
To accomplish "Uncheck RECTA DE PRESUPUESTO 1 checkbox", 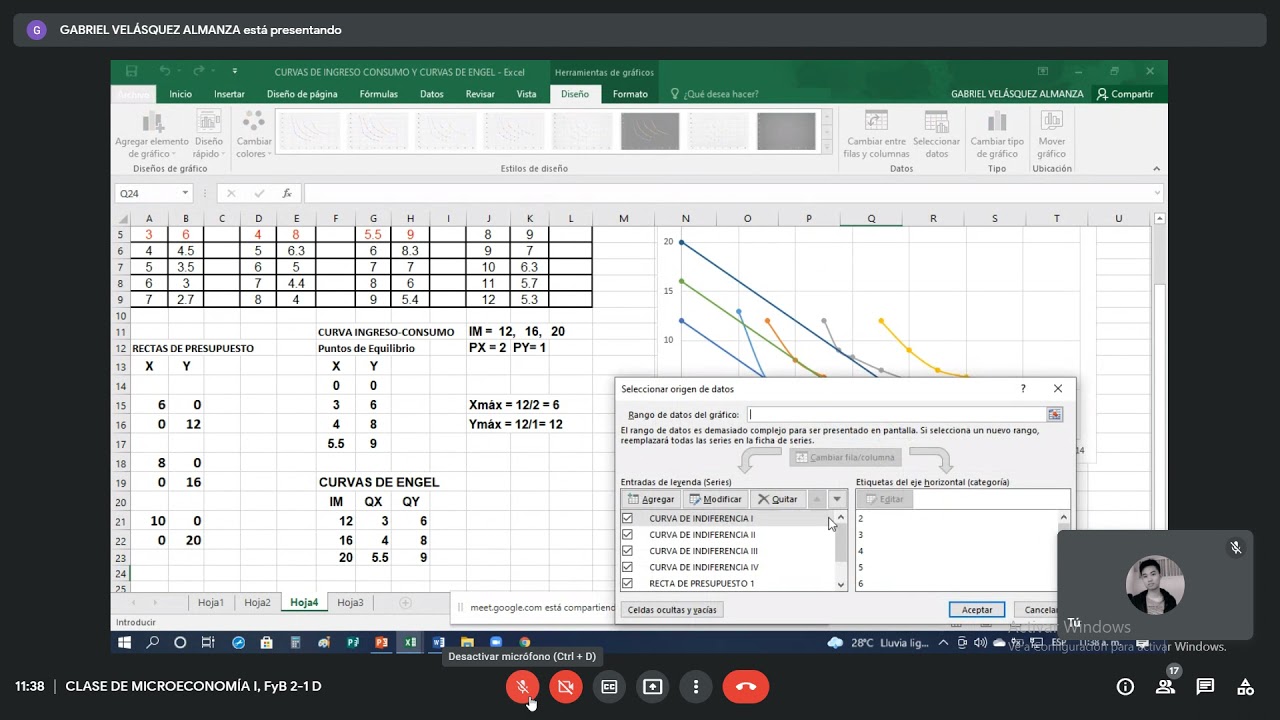I will click(627, 583).
